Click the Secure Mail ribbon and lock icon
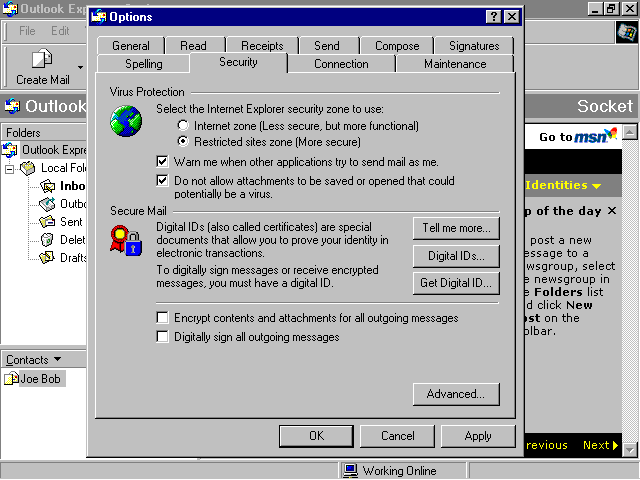Viewport: 640px width, 480px height. click(126, 241)
